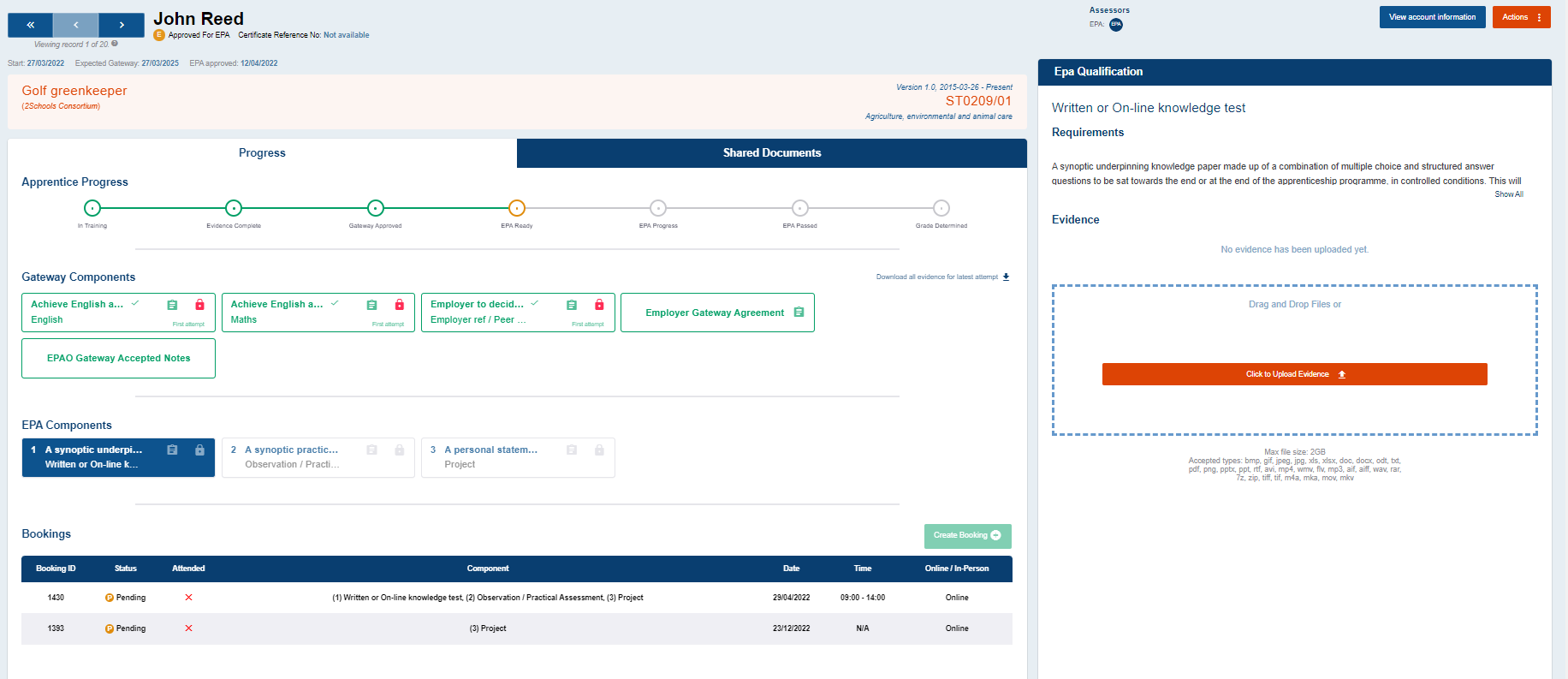1568x679 pixels.
Task: Go to the previous record arrow
Action: (75, 25)
